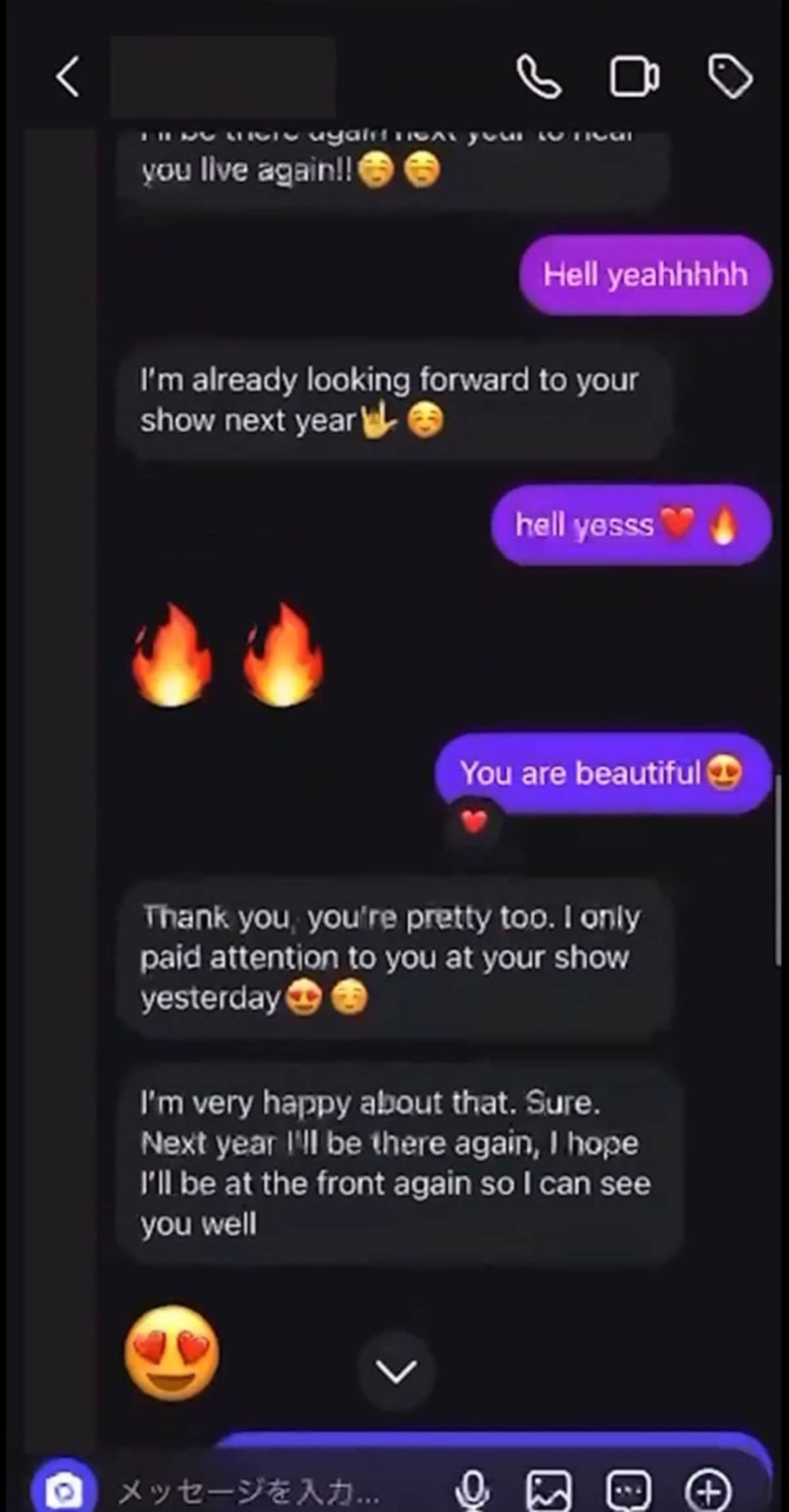Tap the microphone icon to record voice
This screenshot has width=789, height=1512.
pos(472,1489)
